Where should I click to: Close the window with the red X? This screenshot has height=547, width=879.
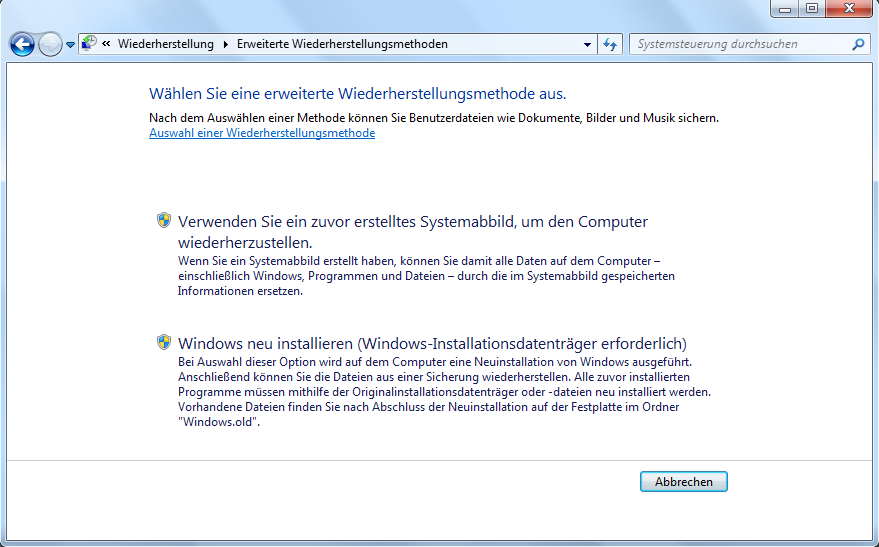[849, 8]
